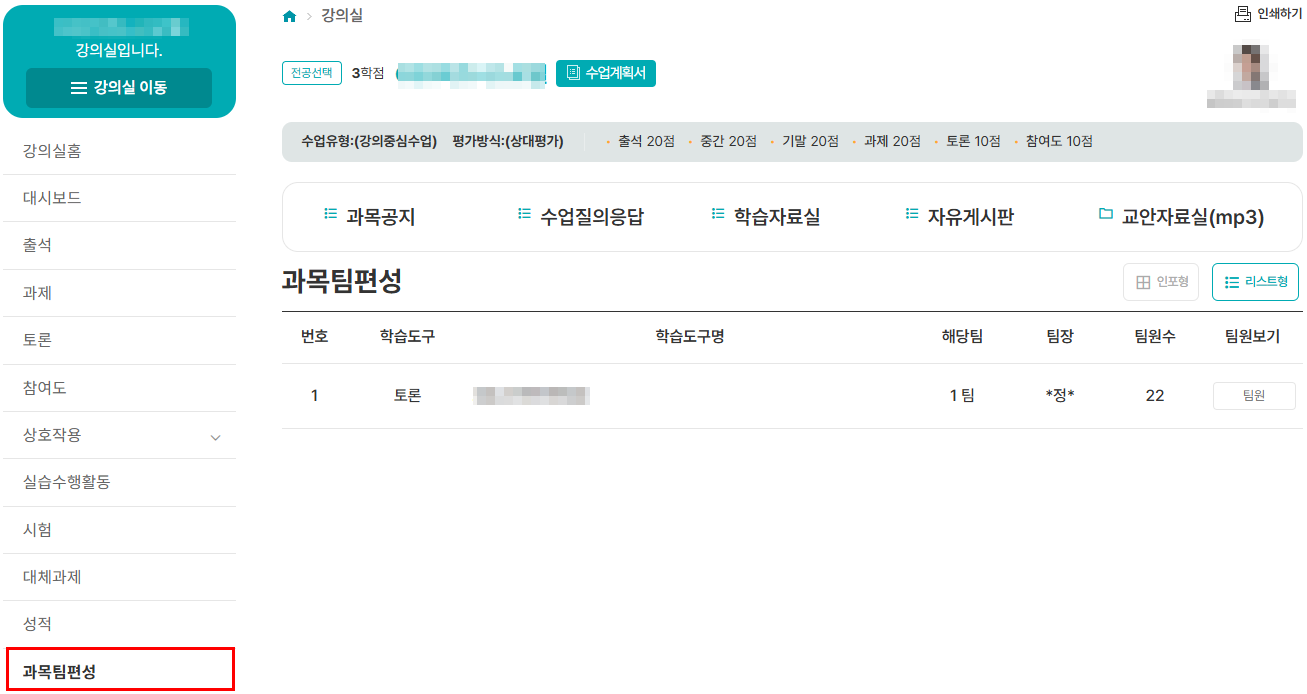
Task: Click 토론 cell in table row
Action: pyautogui.click(x=407, y=395)
